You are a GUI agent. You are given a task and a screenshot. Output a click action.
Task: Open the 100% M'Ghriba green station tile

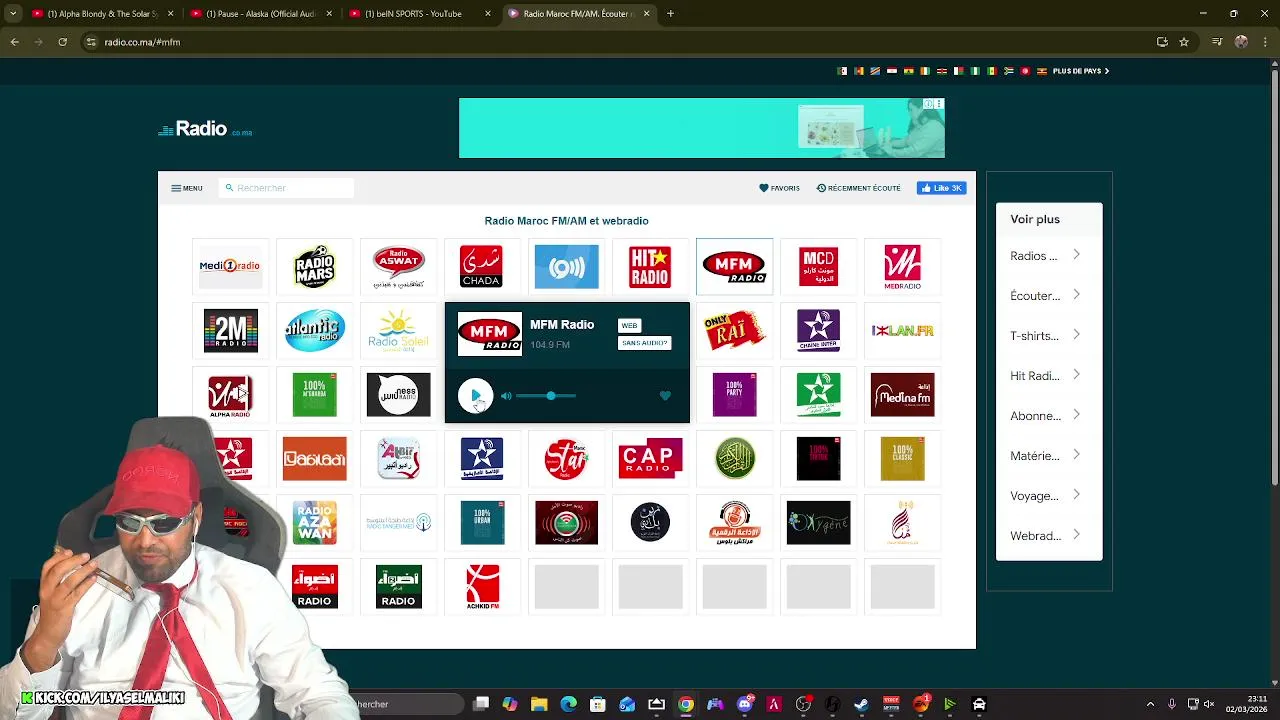point(314,394)
